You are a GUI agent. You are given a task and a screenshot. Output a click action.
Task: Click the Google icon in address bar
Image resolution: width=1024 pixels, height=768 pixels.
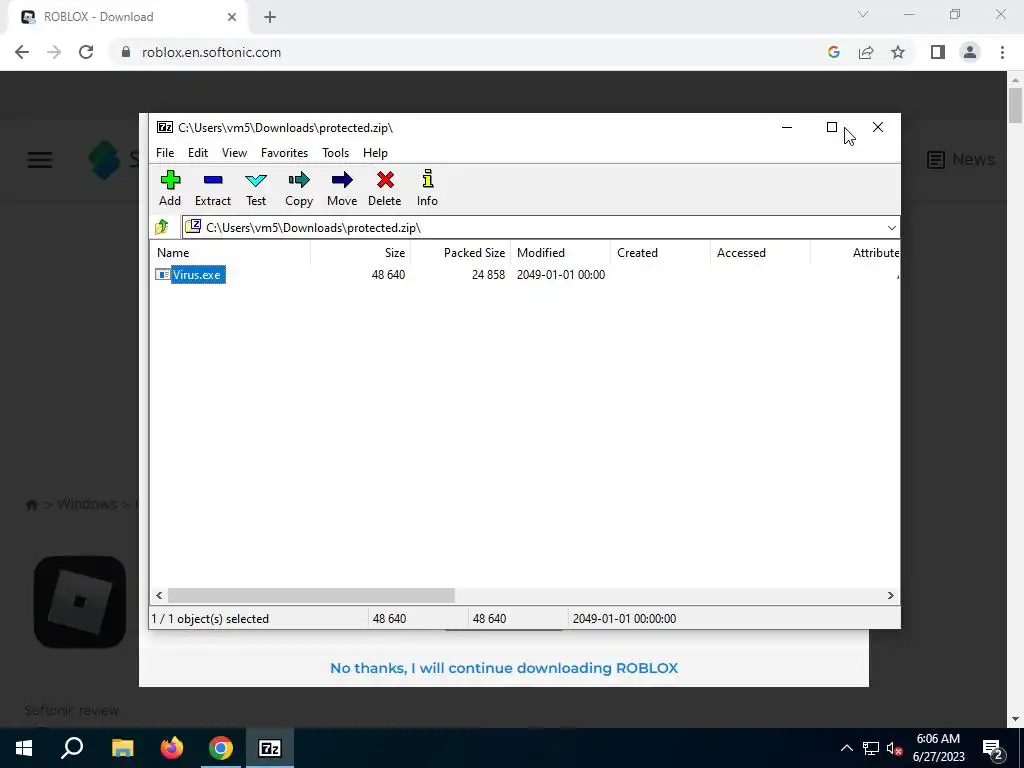tap(834, 52)
